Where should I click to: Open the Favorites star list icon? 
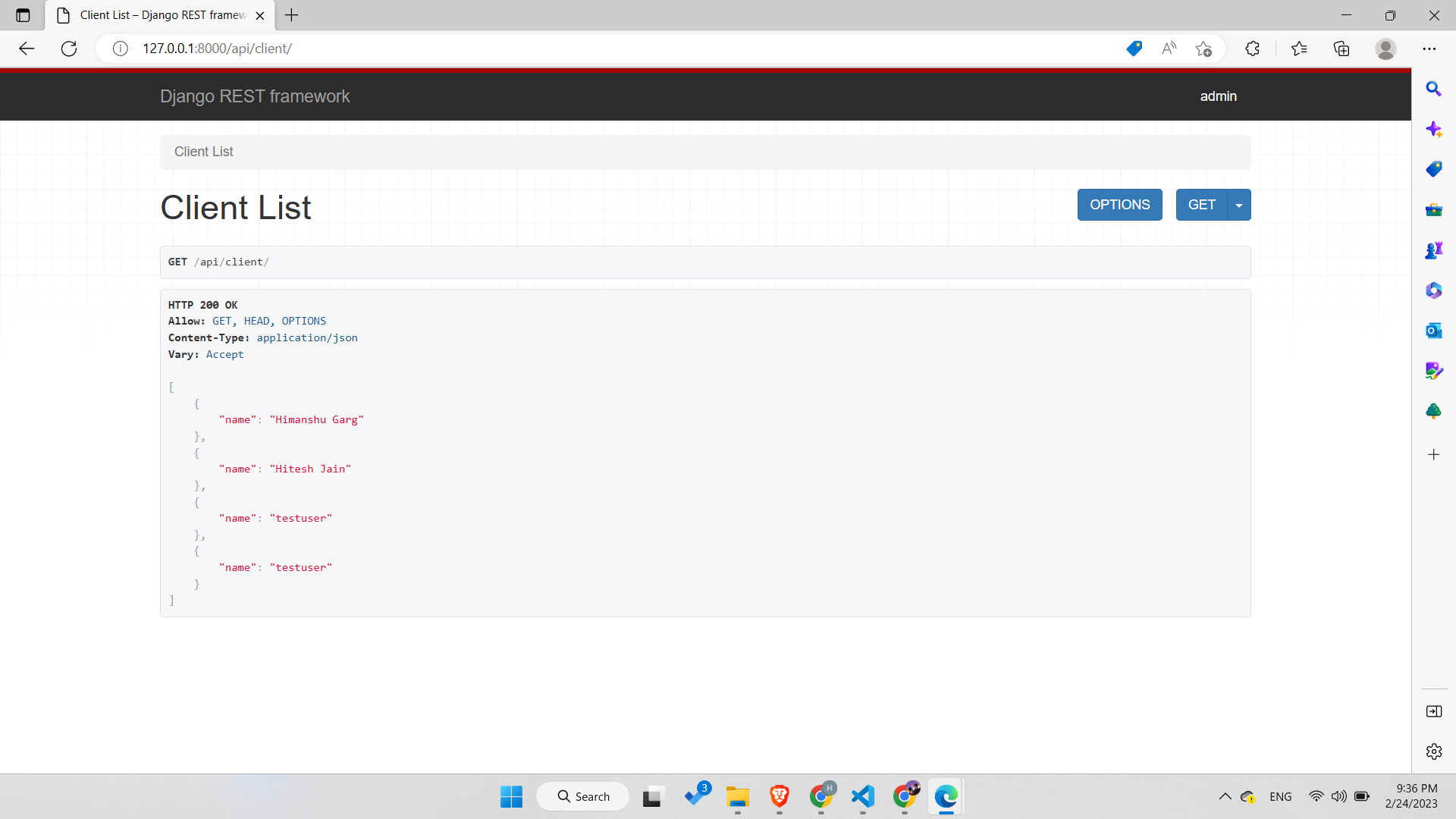1299,49
